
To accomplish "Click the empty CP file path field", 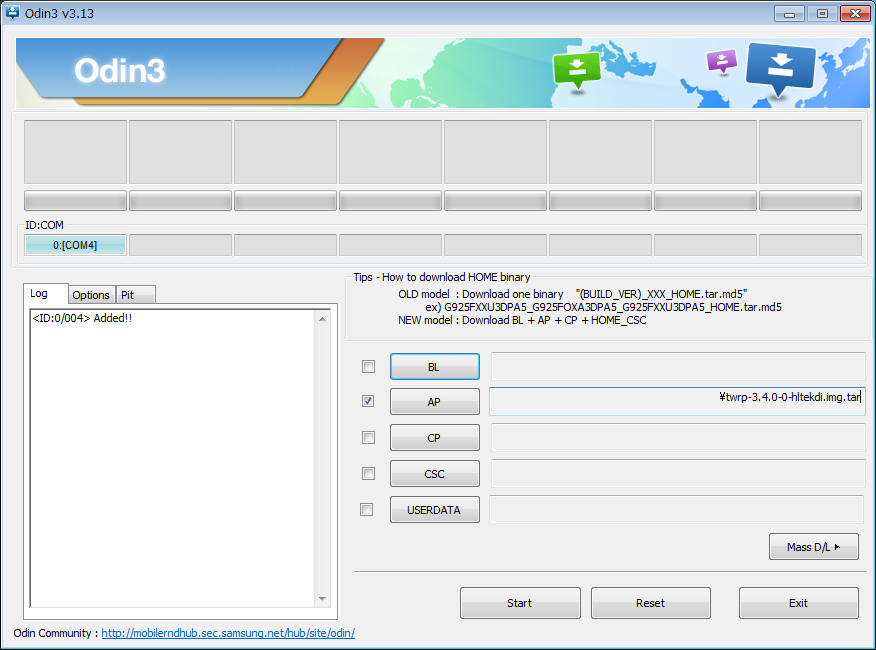I will [678, 437].
